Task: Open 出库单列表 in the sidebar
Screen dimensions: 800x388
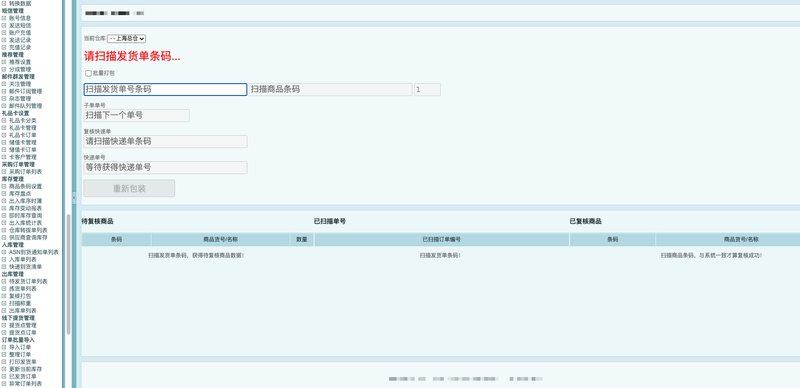Action: tap(23, 310)
